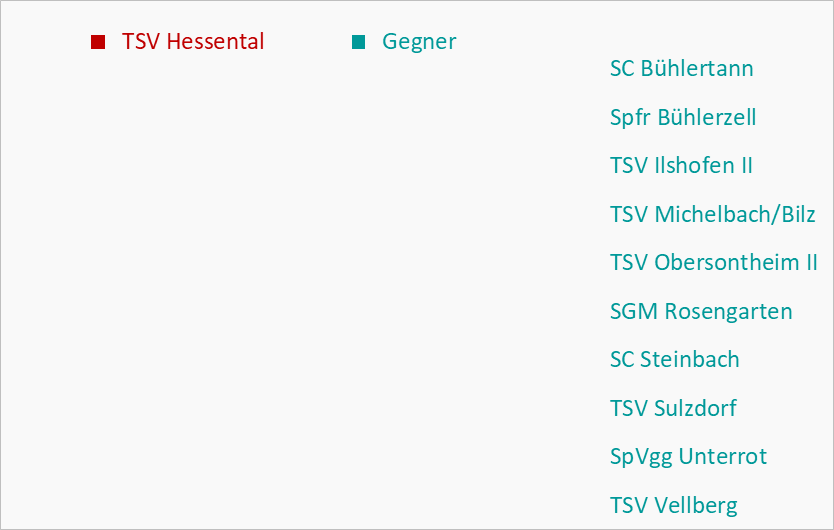Select the TSV Hessental legend label

(x=193, y=42)
